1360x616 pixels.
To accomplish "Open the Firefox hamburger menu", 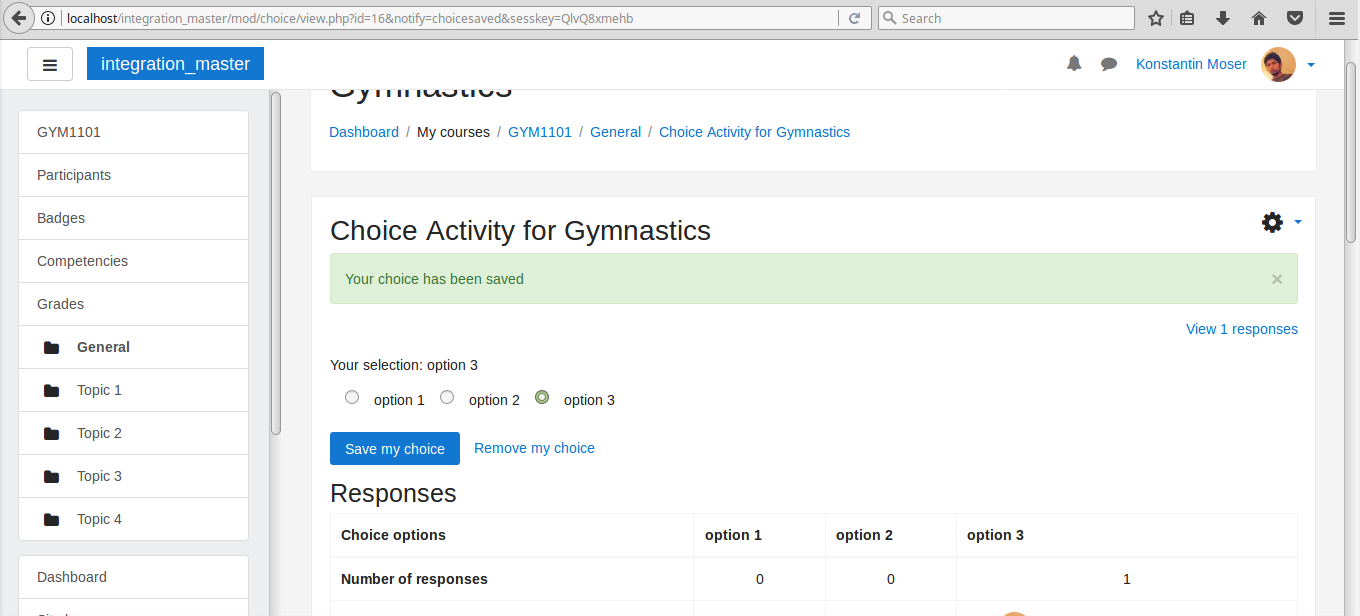I will pos(1336,18).
